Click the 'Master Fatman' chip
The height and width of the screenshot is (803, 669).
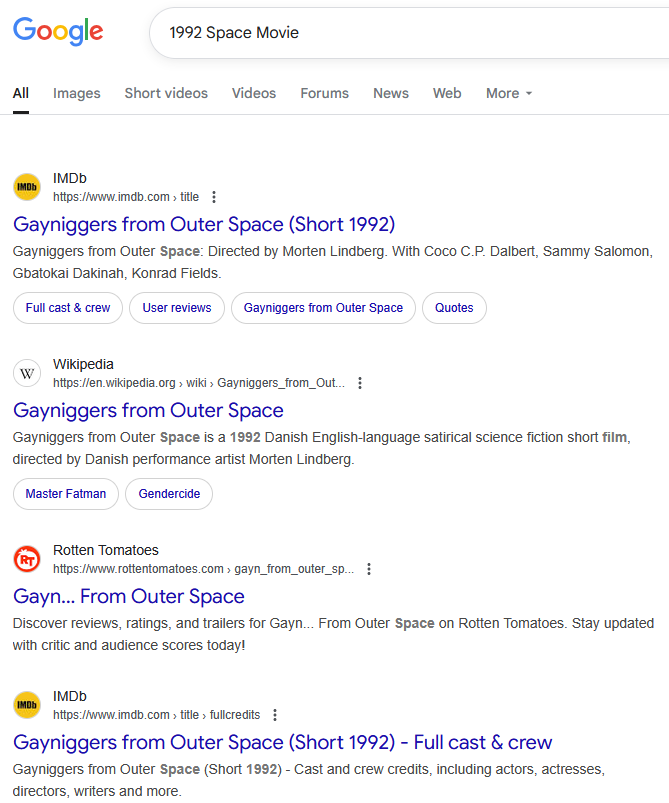coord(66,494)
